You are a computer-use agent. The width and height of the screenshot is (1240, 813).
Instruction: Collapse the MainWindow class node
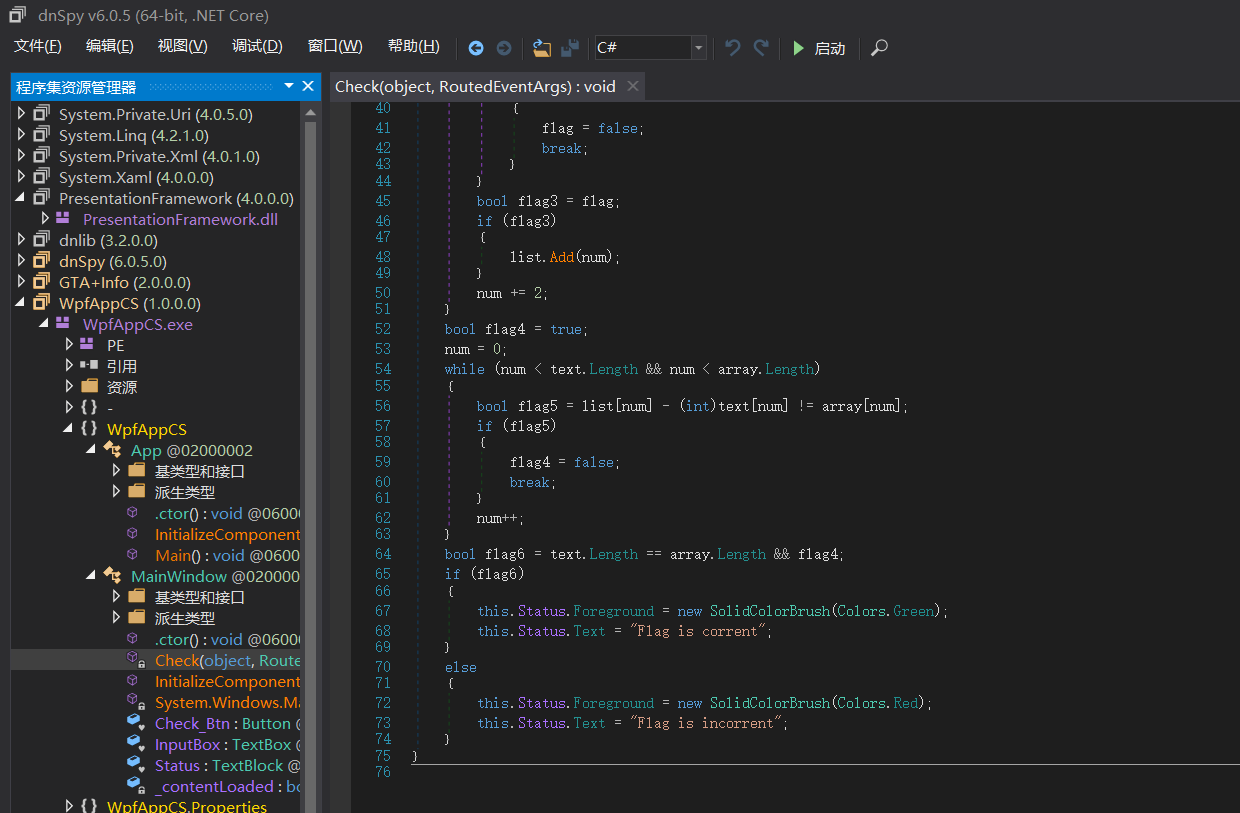tap(92, 576)
